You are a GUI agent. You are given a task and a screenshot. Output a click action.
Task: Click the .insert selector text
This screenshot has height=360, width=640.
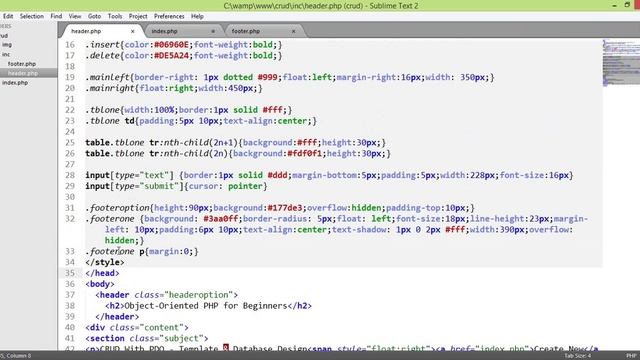102,45
